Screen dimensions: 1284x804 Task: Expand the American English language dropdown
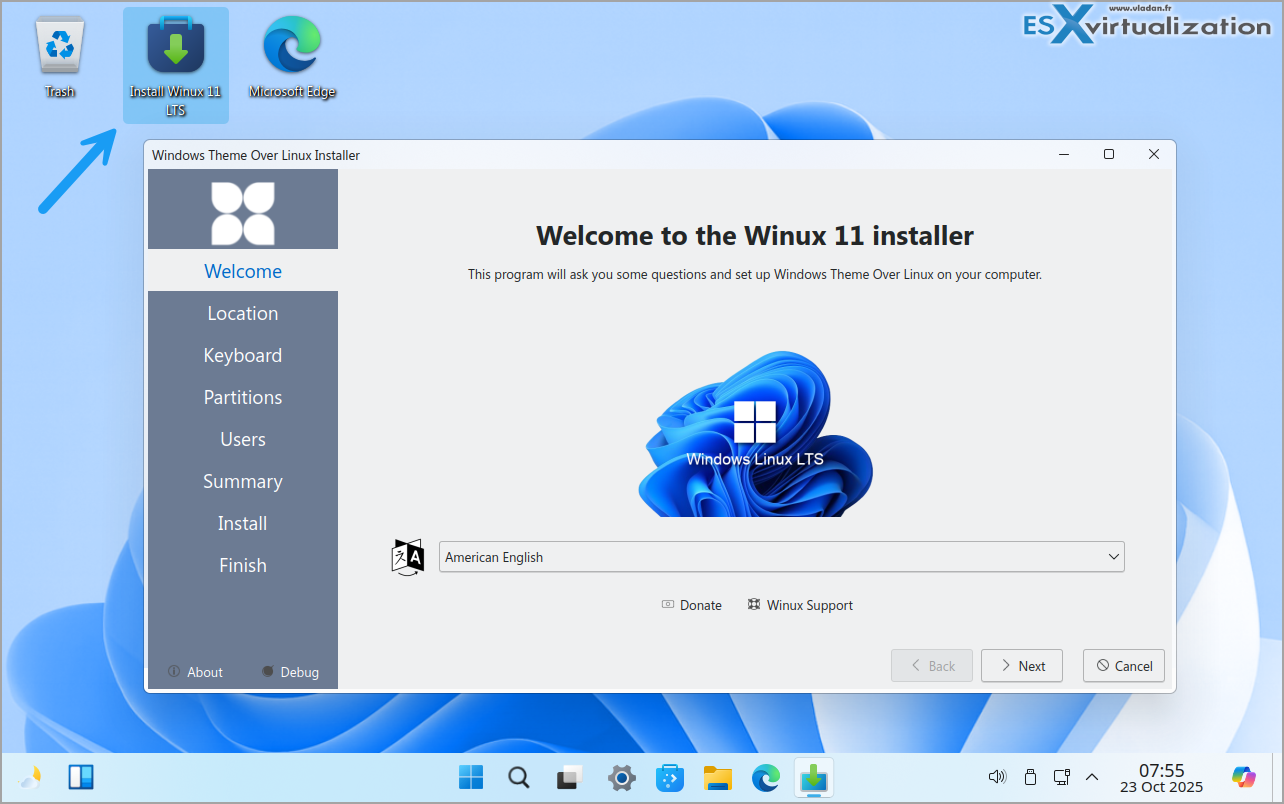point(781,557)
